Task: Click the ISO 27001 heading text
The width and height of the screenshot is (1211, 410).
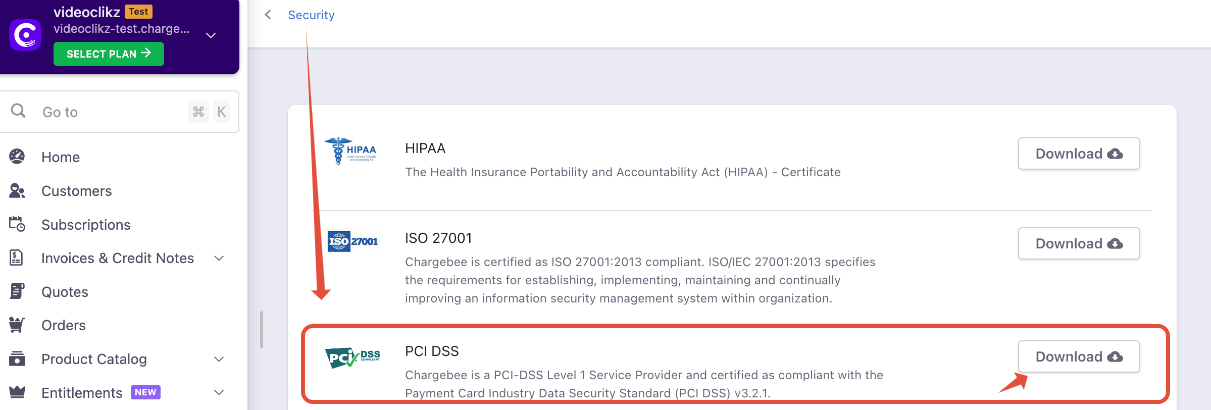Action: 438,238
